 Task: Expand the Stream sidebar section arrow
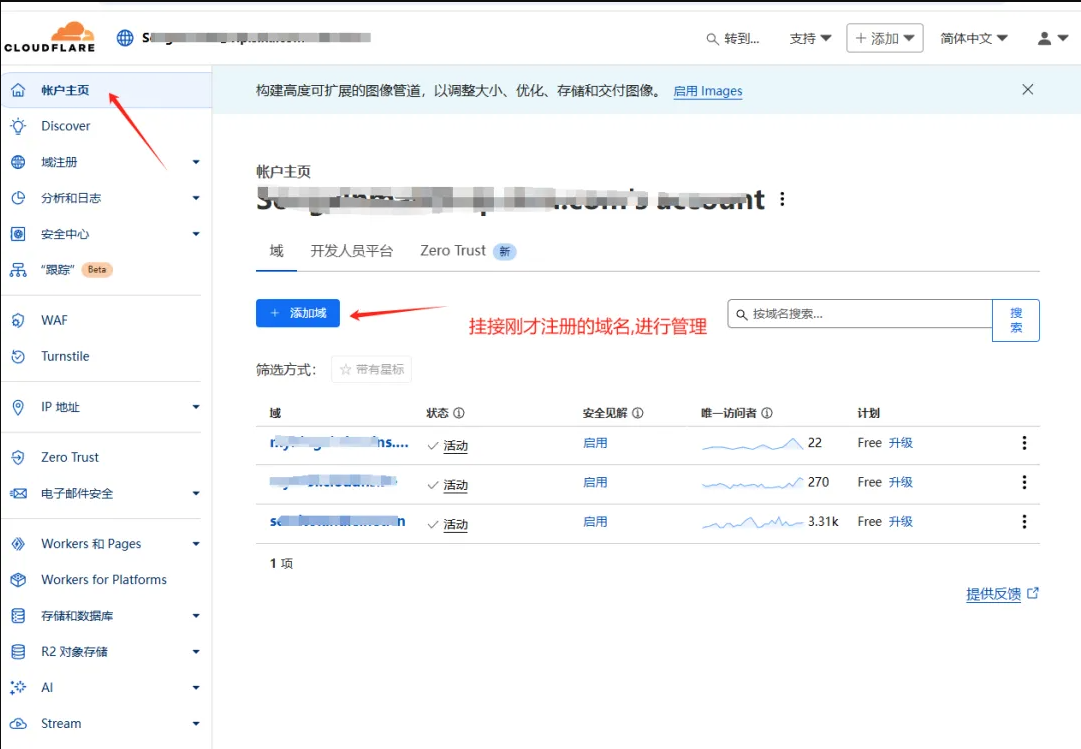click(x=196, y=723)
